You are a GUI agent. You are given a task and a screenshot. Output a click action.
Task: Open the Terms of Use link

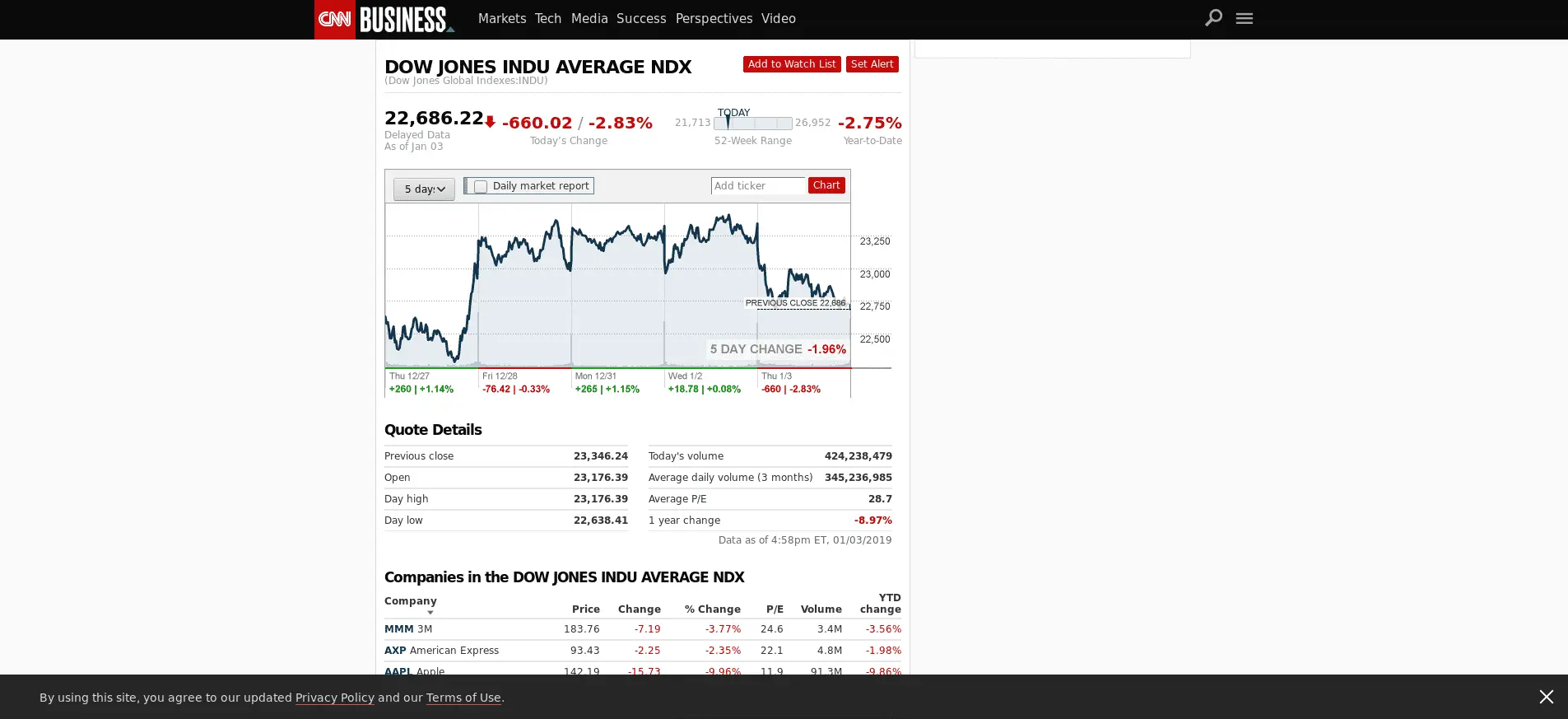[x=463, y=698]
